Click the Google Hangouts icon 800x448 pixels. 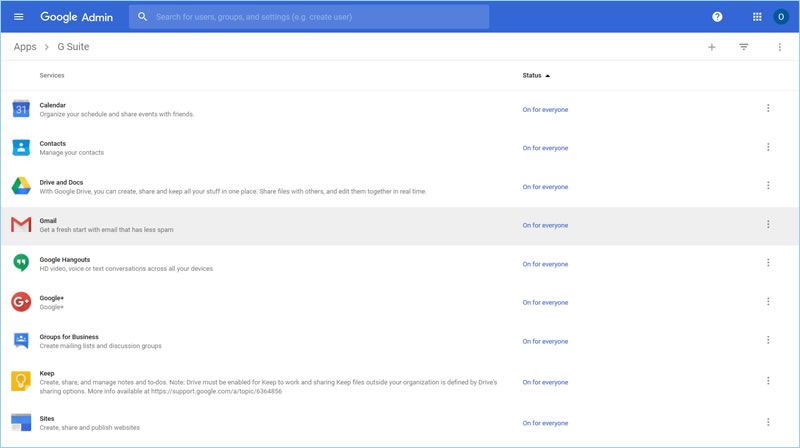click(x=21, y=263)
